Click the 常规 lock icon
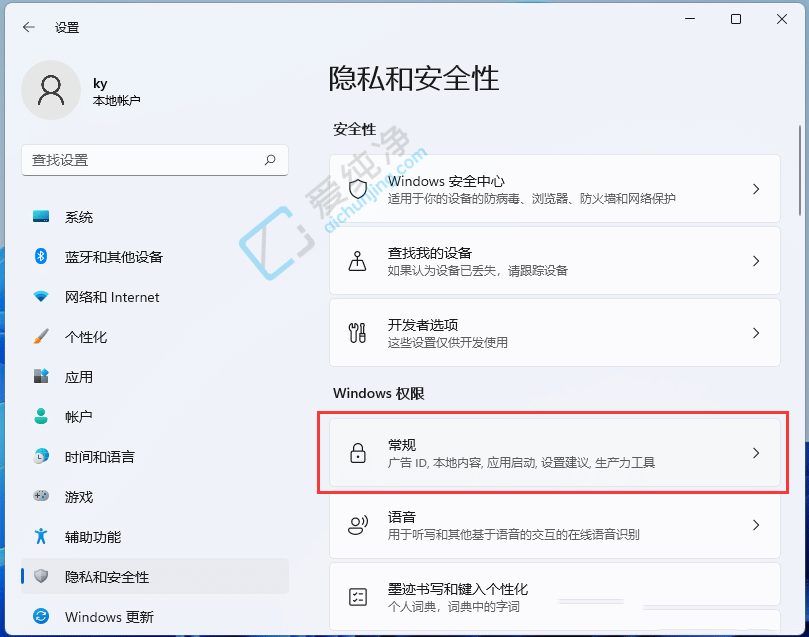This screenshot has width=809, height=637. pyautogui.click(x=358, y=453)
